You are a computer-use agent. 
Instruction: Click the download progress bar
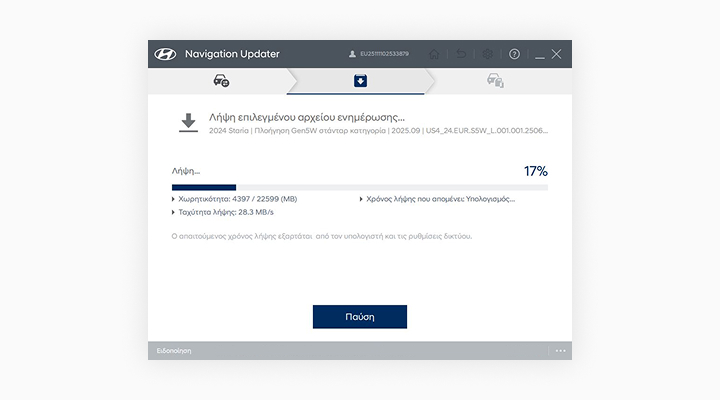[360, 187]
